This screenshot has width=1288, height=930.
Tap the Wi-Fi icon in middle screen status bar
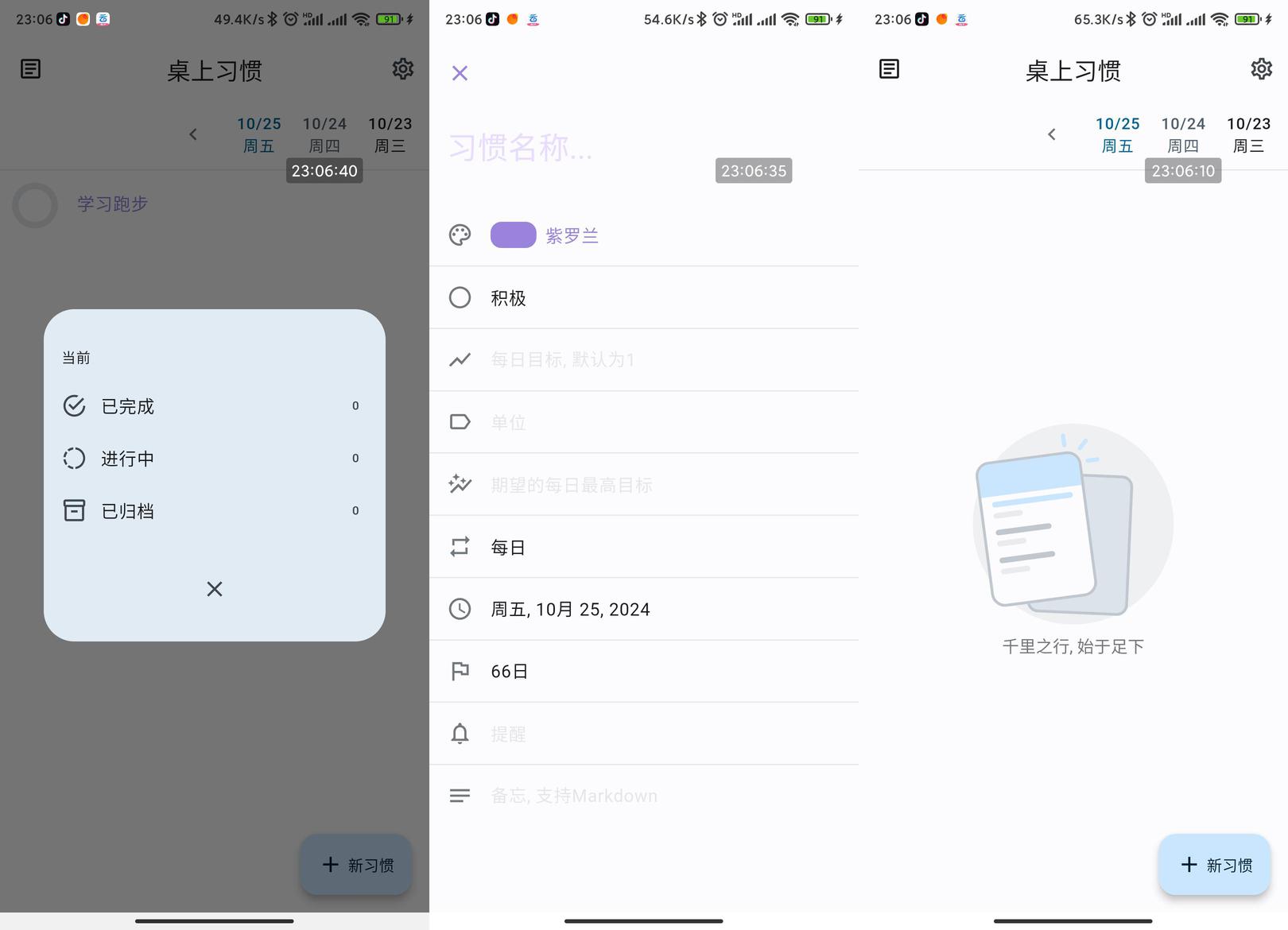click(790, 19)
